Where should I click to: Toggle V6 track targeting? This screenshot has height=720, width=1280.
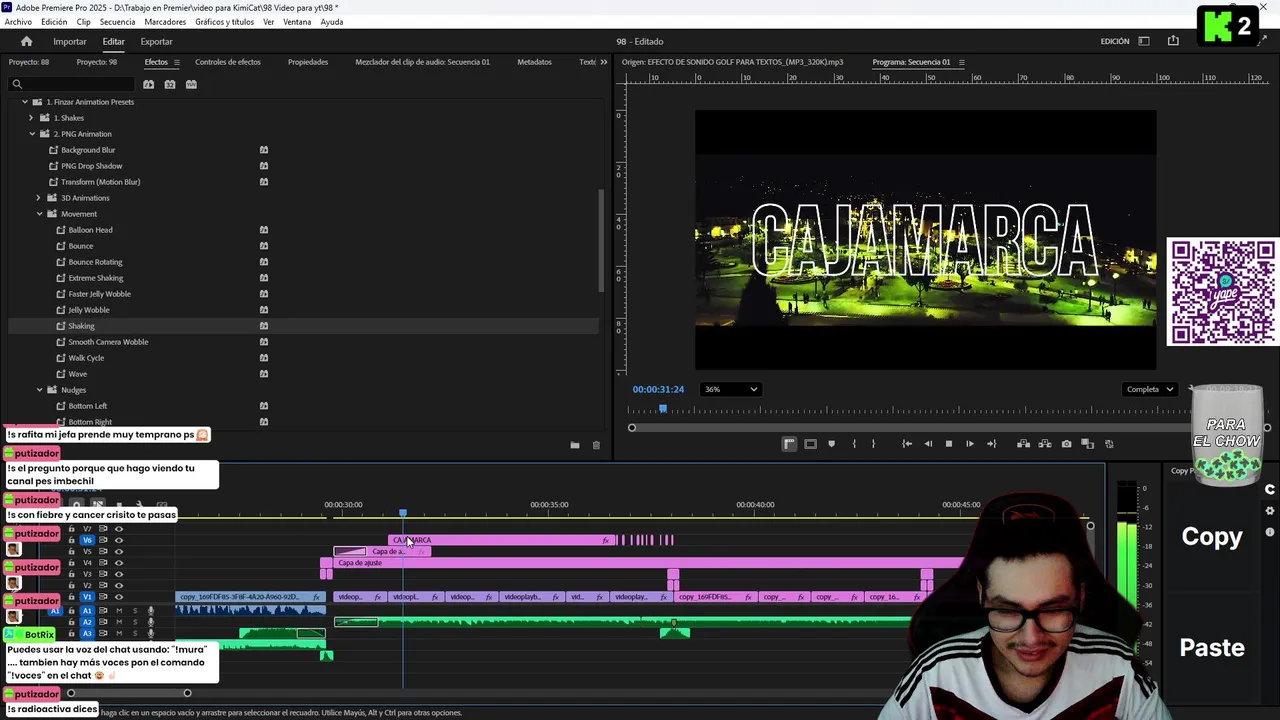pyautogui.click(x=87, y=540)
